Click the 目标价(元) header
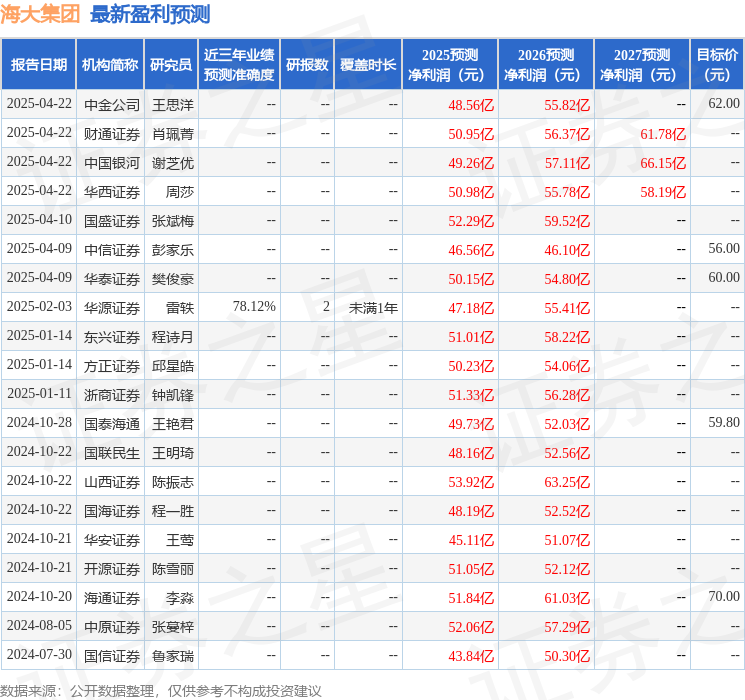 point(717,65)
